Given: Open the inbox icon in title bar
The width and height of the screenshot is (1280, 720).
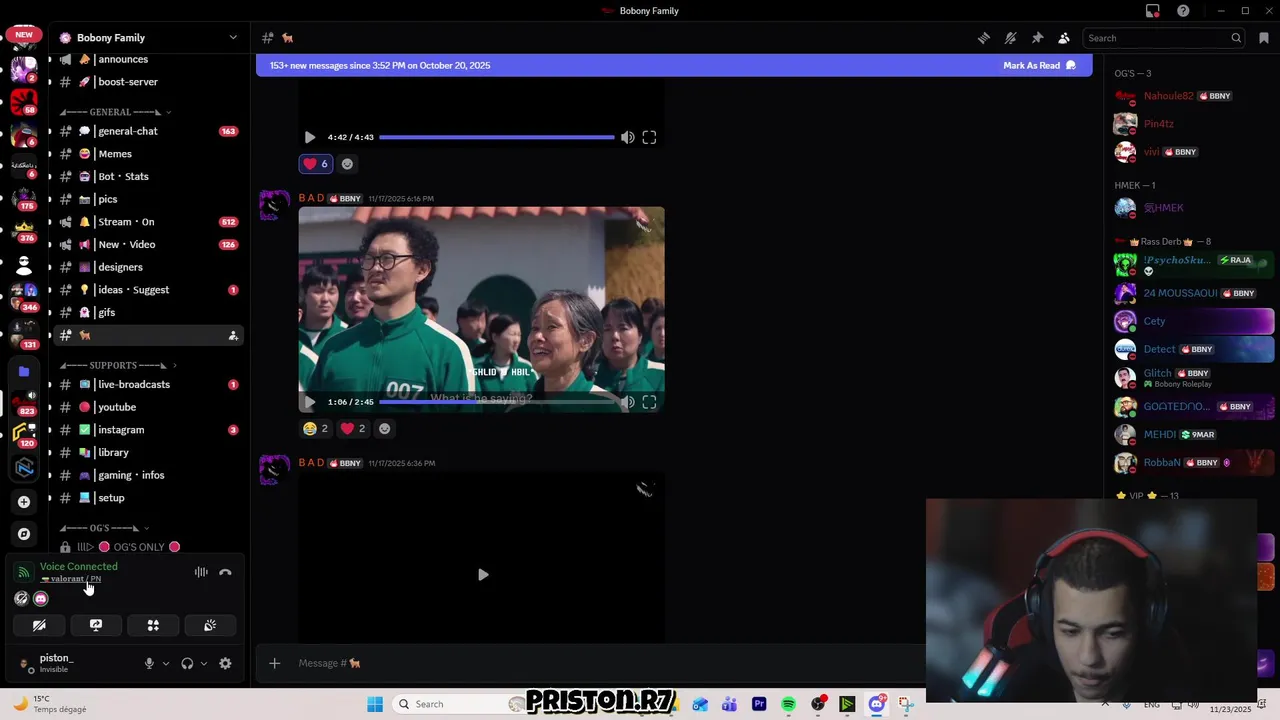Looking at the screenshot, I should [1153, 11].
